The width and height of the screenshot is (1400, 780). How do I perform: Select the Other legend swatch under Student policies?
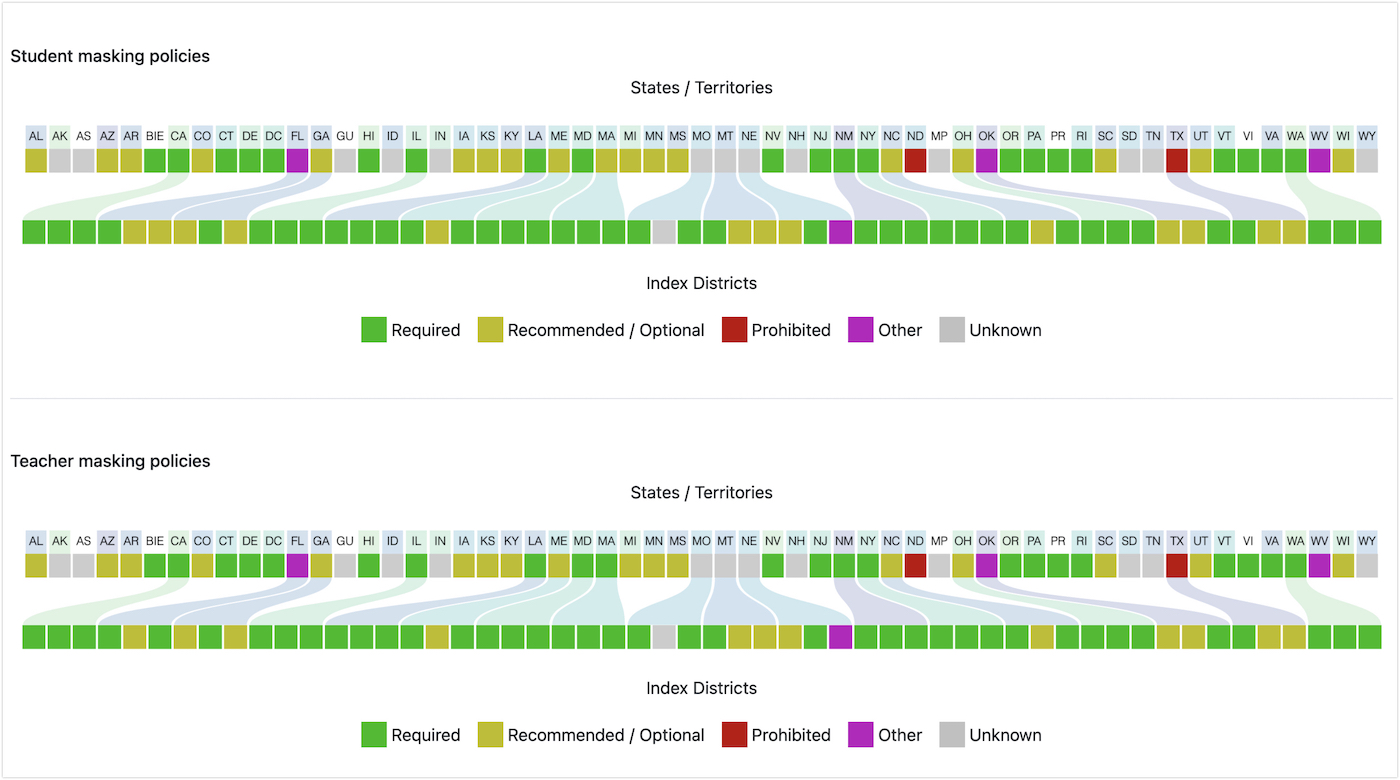860,330
